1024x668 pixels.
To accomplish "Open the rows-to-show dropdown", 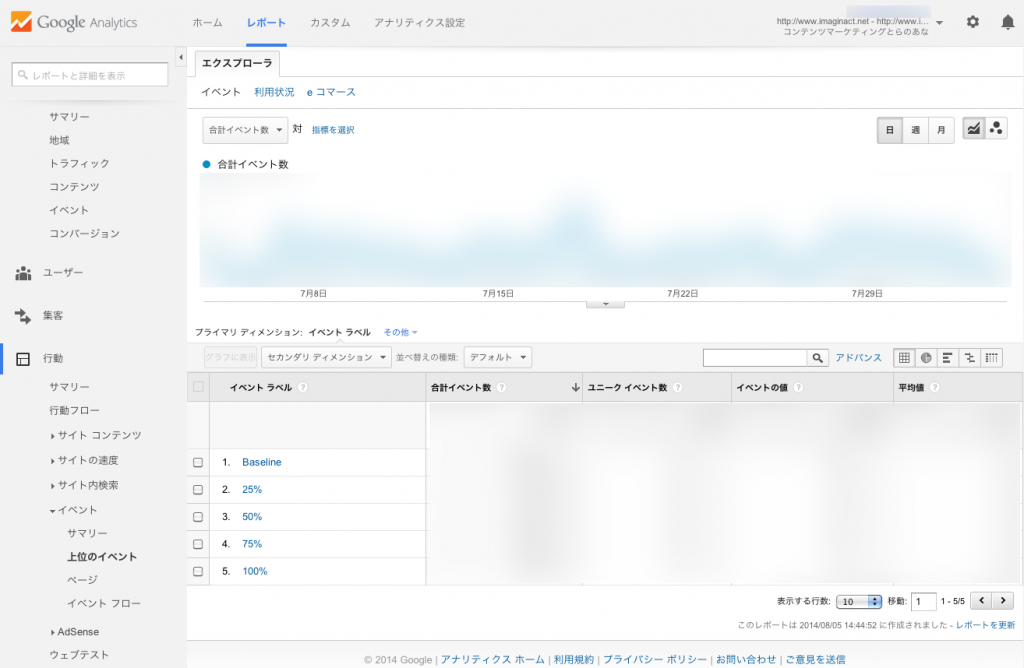I will [x=859, y=601].
